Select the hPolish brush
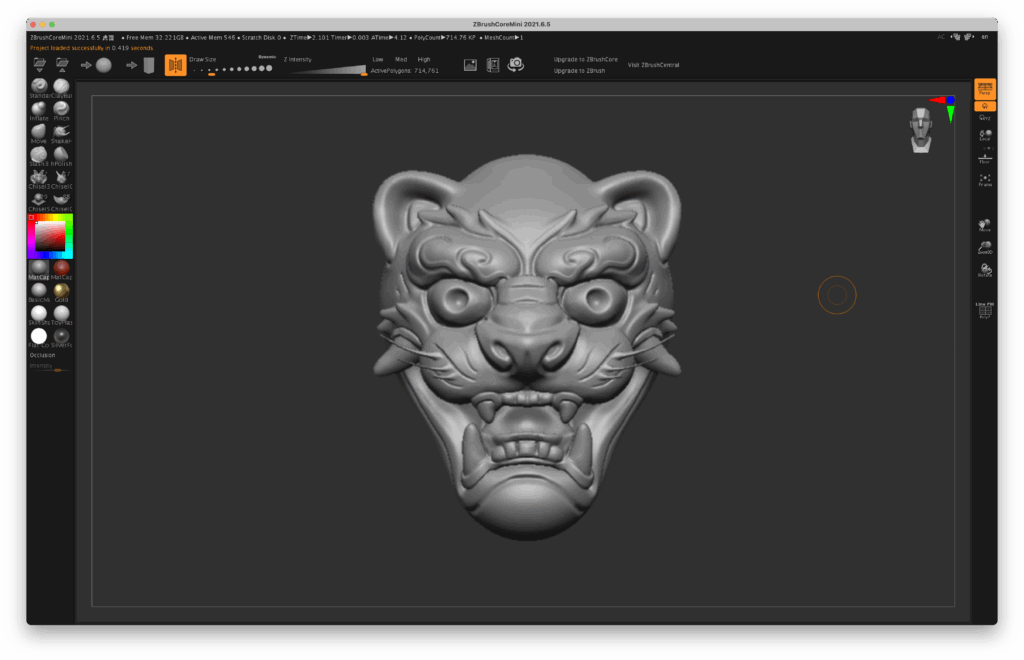Viewport: 1024px width, 660px height. (x=61, y=156)
